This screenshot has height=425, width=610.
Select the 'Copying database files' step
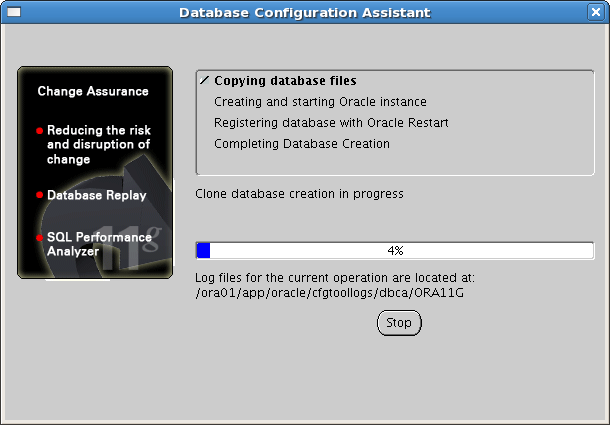[285, 81]
